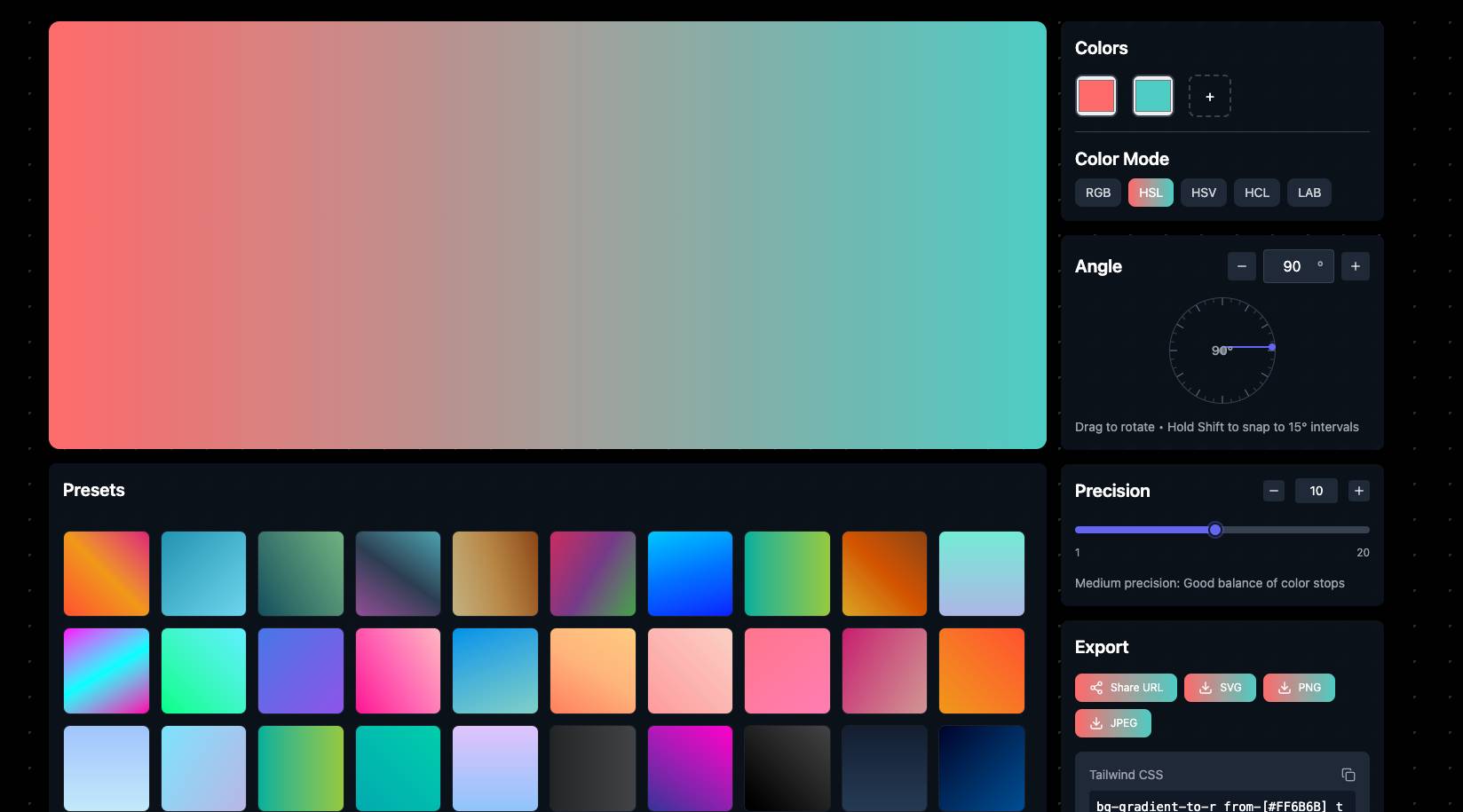The height and width of the screenshot is (812, 1463).
Task: Click the angle dial handle
Action: coord(1272,347)
